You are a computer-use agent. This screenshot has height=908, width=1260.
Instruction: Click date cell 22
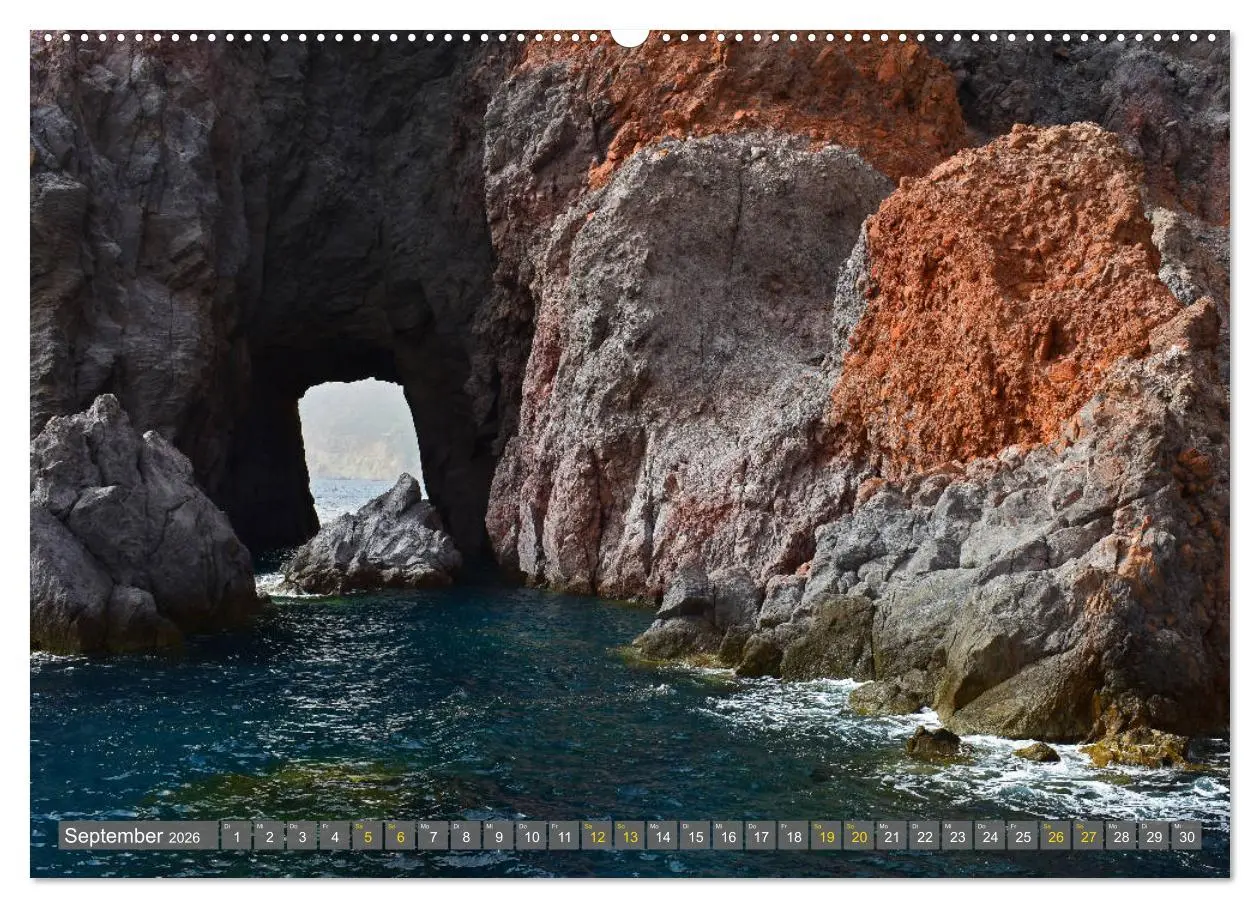click(924, 836)
